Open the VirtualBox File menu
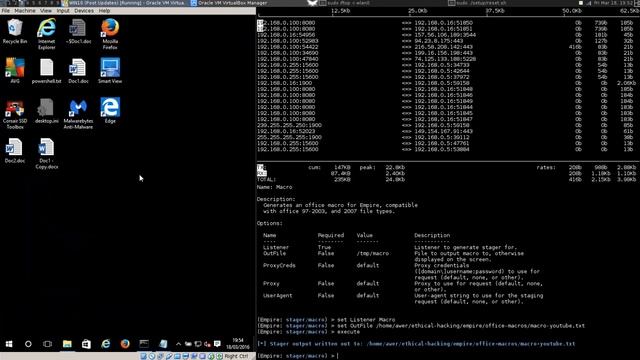The width and height of the screenshot is (640, 360). tap(6, 11)
